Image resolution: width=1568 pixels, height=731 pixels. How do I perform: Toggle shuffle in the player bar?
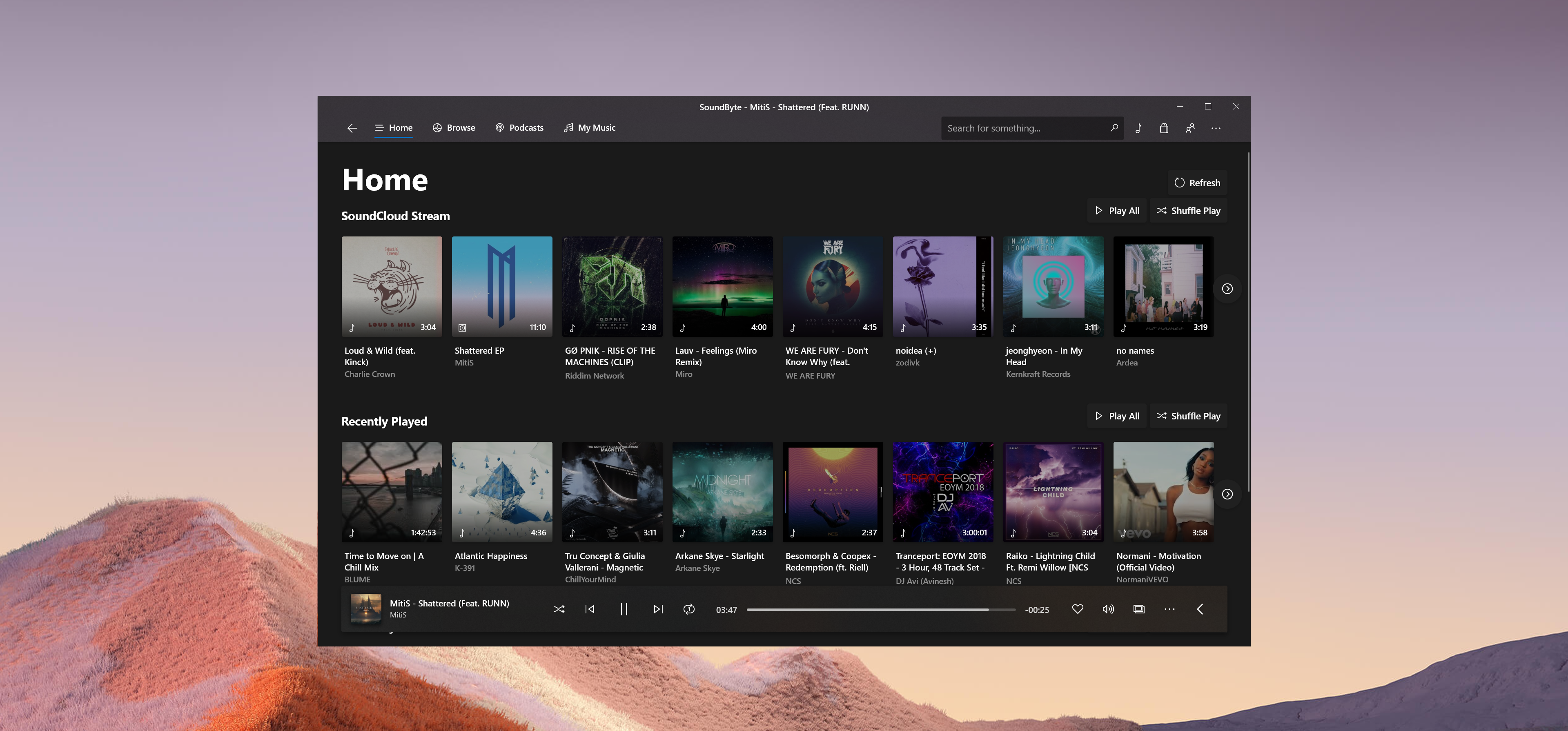[x=559, y=609]
